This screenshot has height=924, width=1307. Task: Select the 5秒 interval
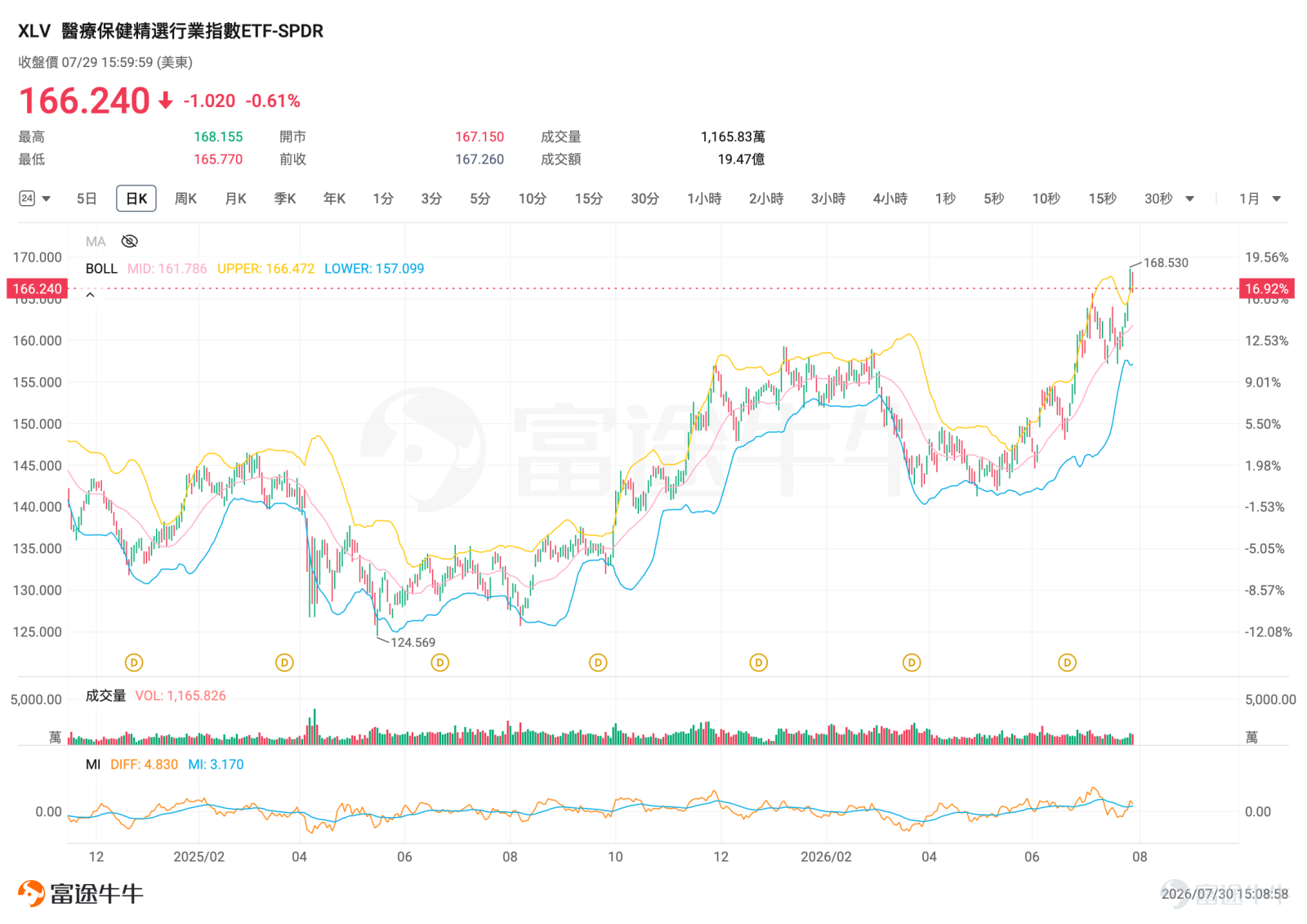[994, 199]
